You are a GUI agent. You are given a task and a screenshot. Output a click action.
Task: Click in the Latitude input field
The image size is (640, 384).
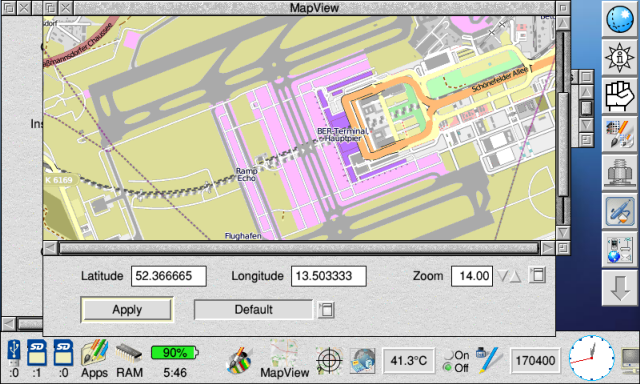pyautogui.click(x=169, y=276)
